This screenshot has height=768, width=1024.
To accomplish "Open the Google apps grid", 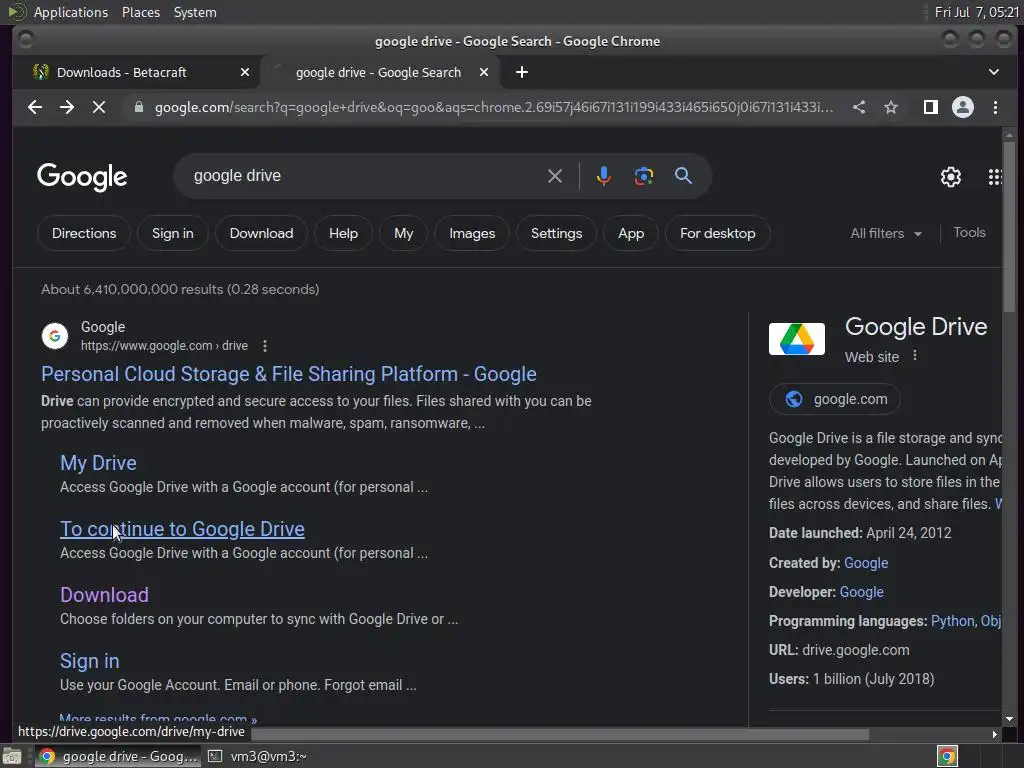I will tap(995, 176).
